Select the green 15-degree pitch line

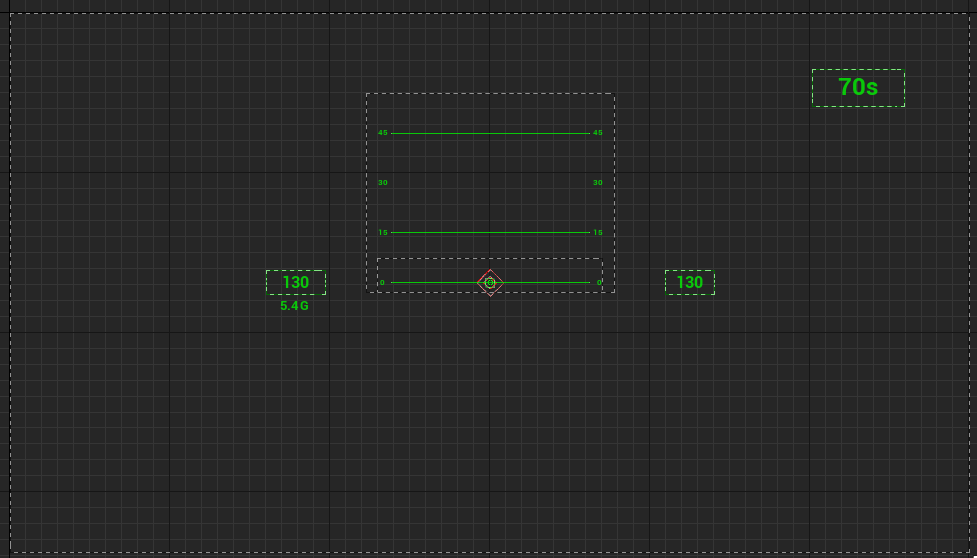pyautogui.click(x=490, y=232)
